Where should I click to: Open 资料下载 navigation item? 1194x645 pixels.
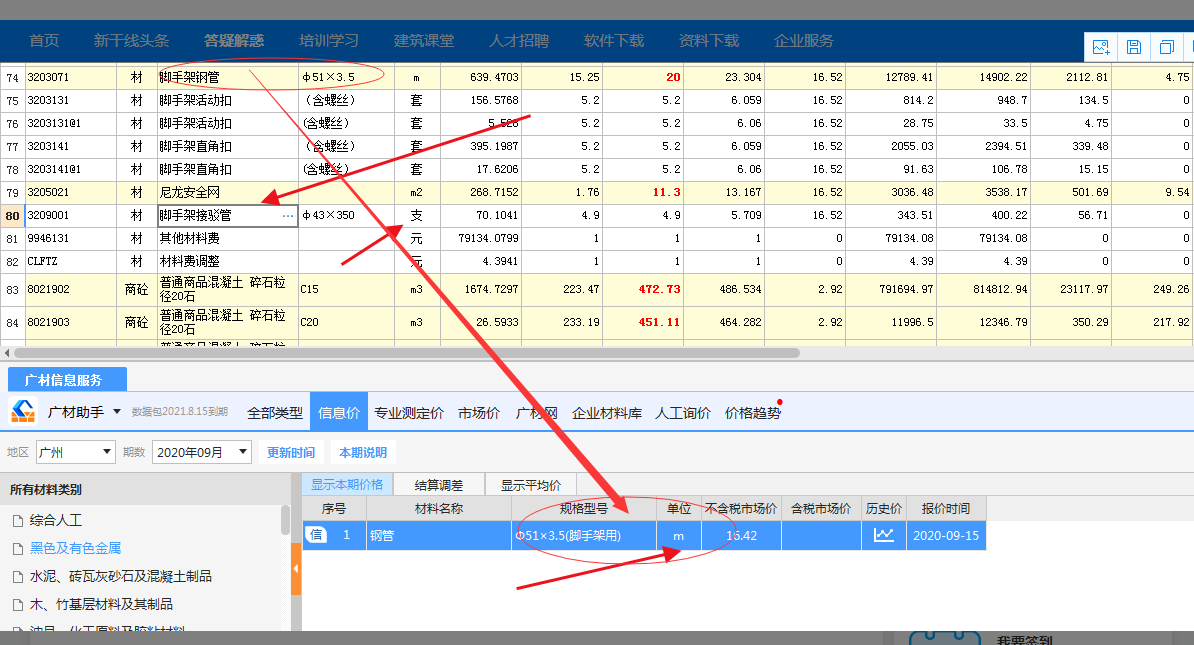click(709, 41)
